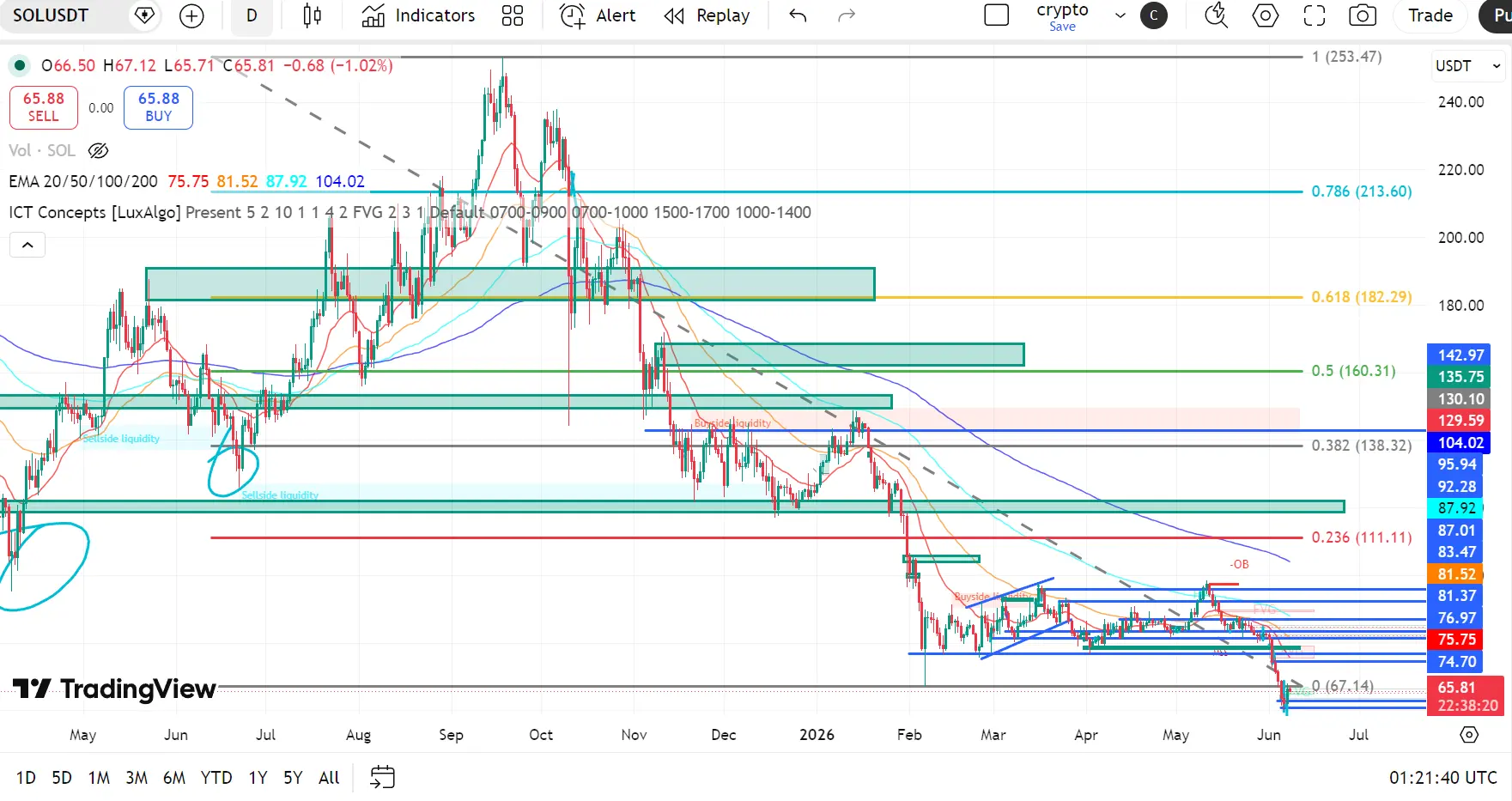Click the diamond icon beside SOLUSDT

click(x=145, y=15)
